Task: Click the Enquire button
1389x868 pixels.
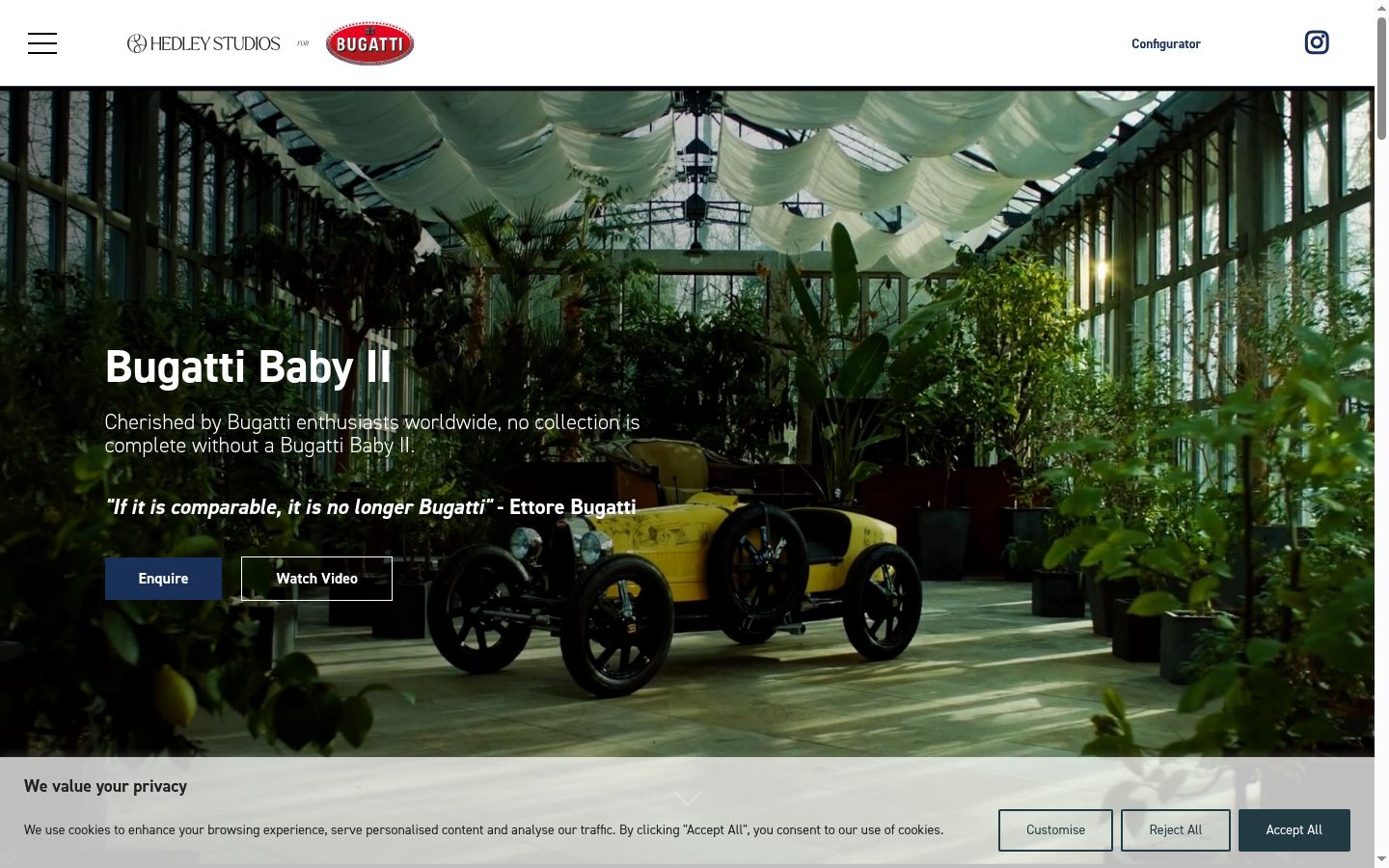Action: (163, 579)
